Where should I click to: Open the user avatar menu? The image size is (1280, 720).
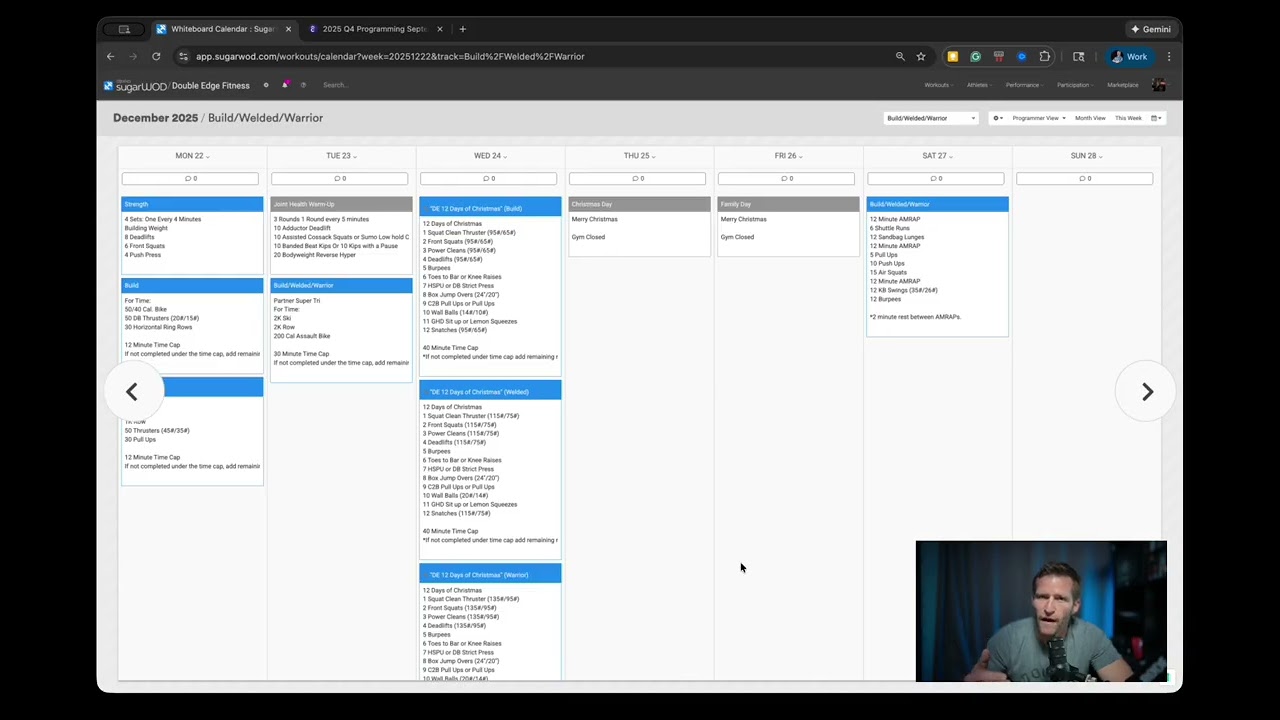1159,85
